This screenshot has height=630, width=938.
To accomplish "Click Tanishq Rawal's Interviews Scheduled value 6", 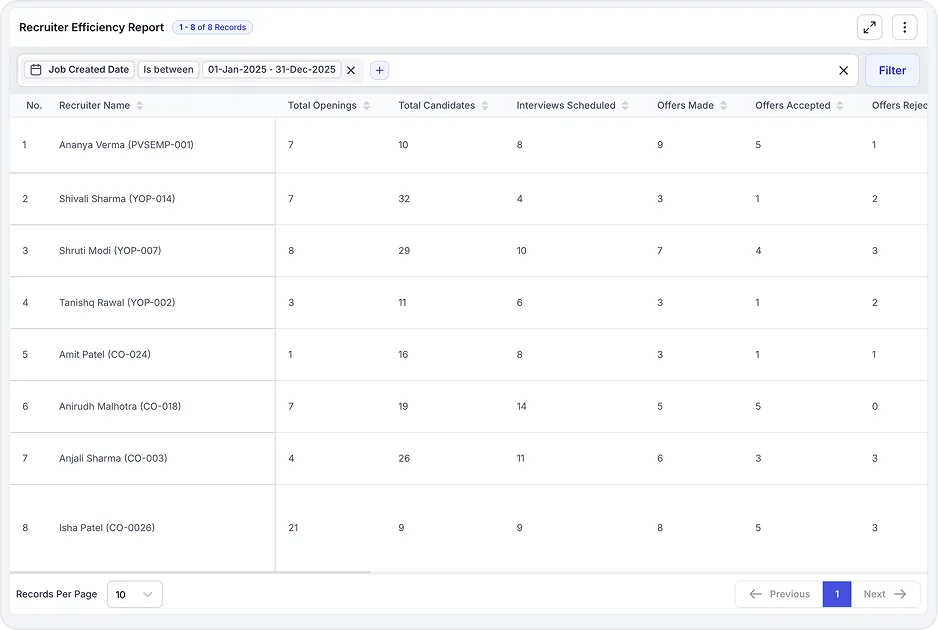I will tap(519, 303).
